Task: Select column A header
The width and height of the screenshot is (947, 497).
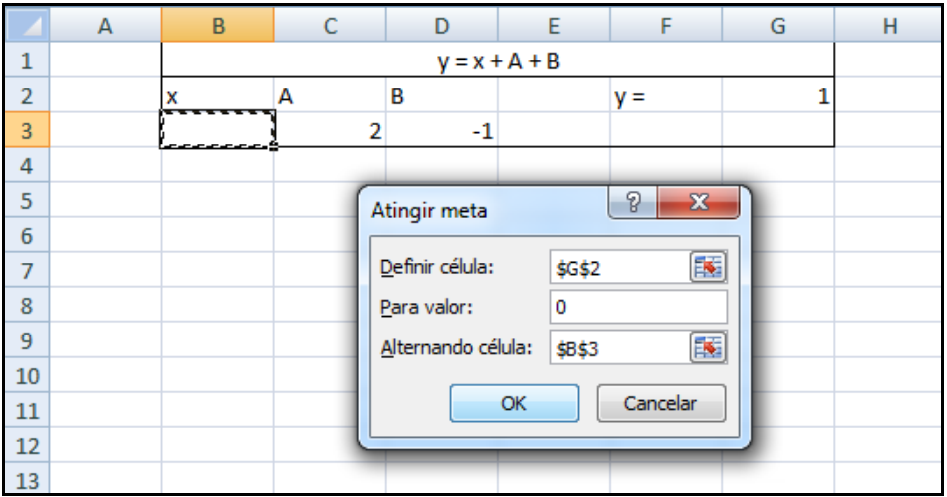Action: (105, 28)
